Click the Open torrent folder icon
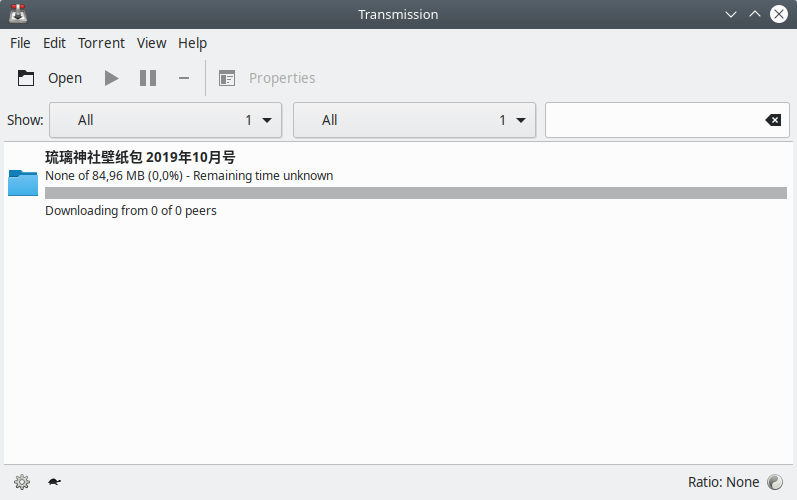Image resolution: width=797 pixels, height=500 pixels. 26,78
